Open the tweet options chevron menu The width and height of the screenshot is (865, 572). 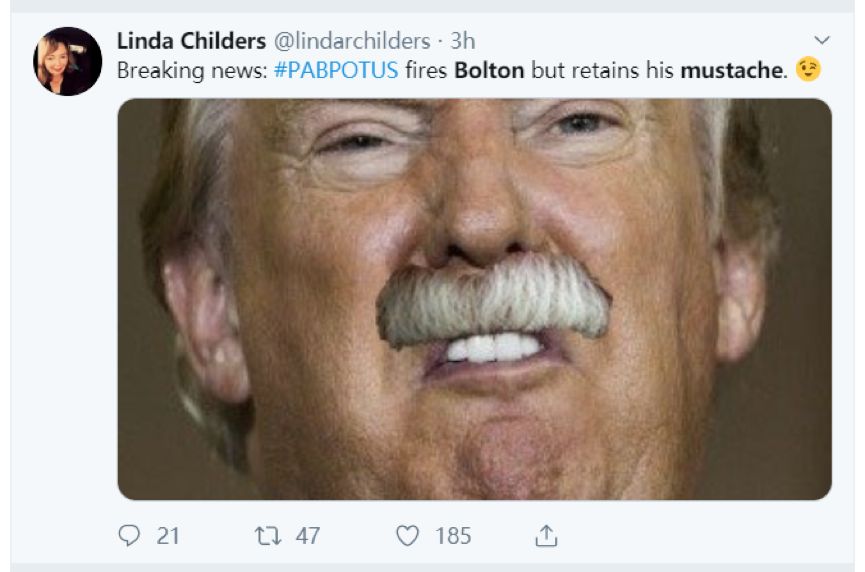pos(822,41)
